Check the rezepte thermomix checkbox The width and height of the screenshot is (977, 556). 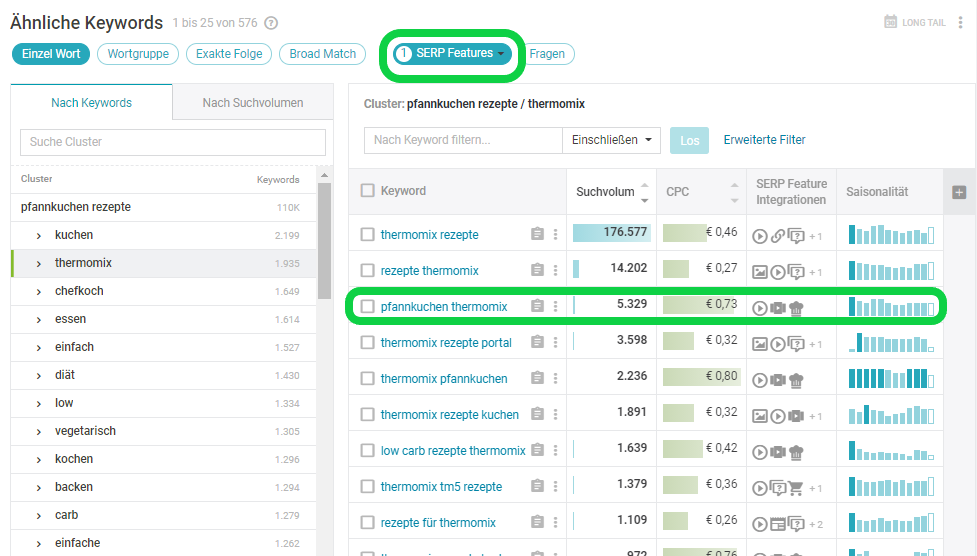368,271
